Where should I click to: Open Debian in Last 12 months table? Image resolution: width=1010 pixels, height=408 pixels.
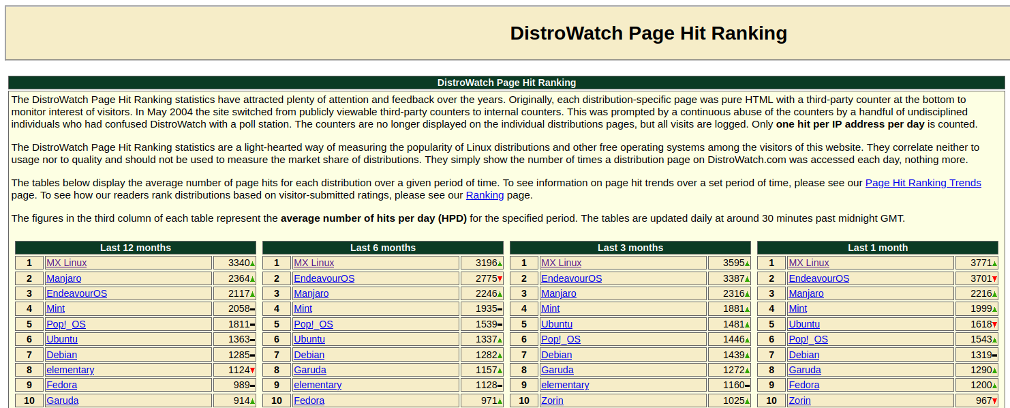62,355
